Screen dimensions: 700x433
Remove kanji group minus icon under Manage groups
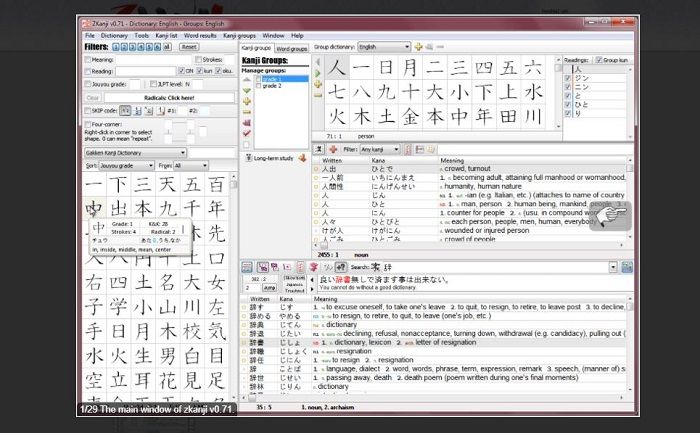(246, 112)
